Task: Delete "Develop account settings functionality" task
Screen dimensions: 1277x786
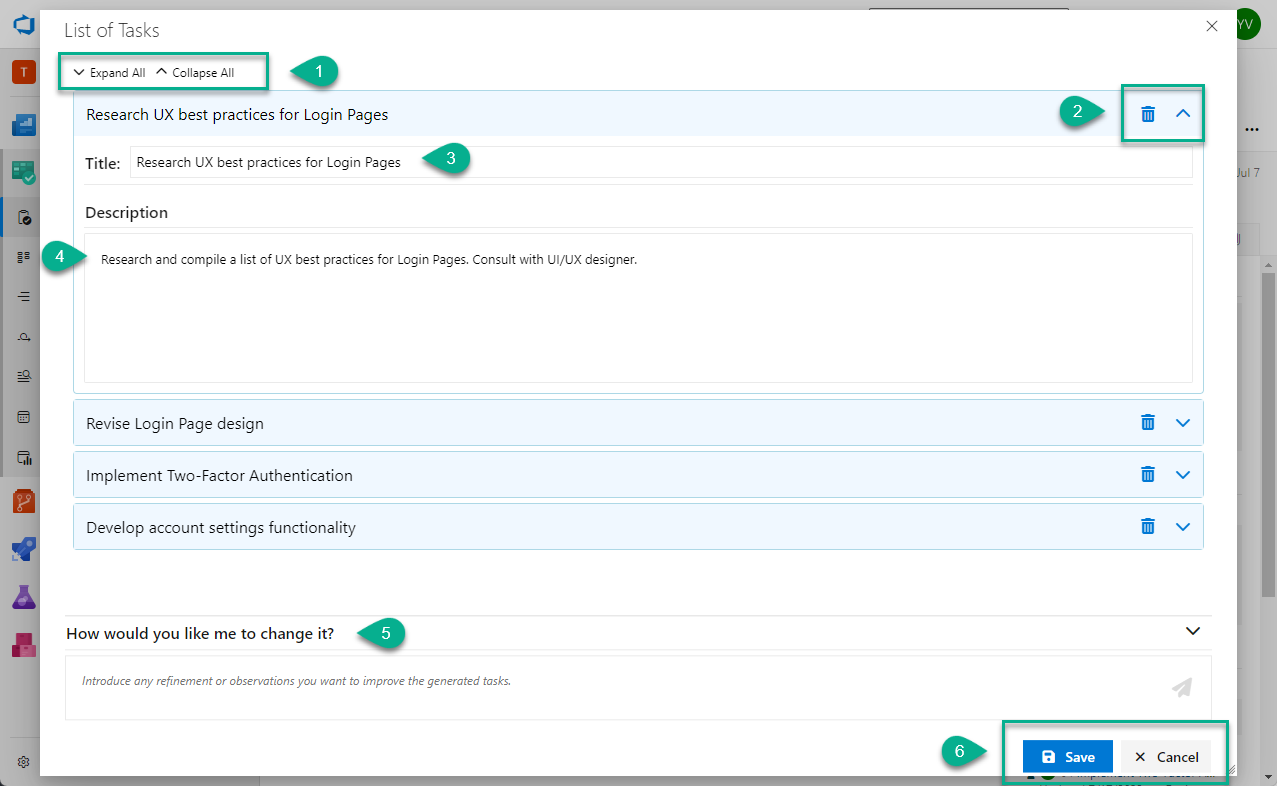Action: 1147,526
